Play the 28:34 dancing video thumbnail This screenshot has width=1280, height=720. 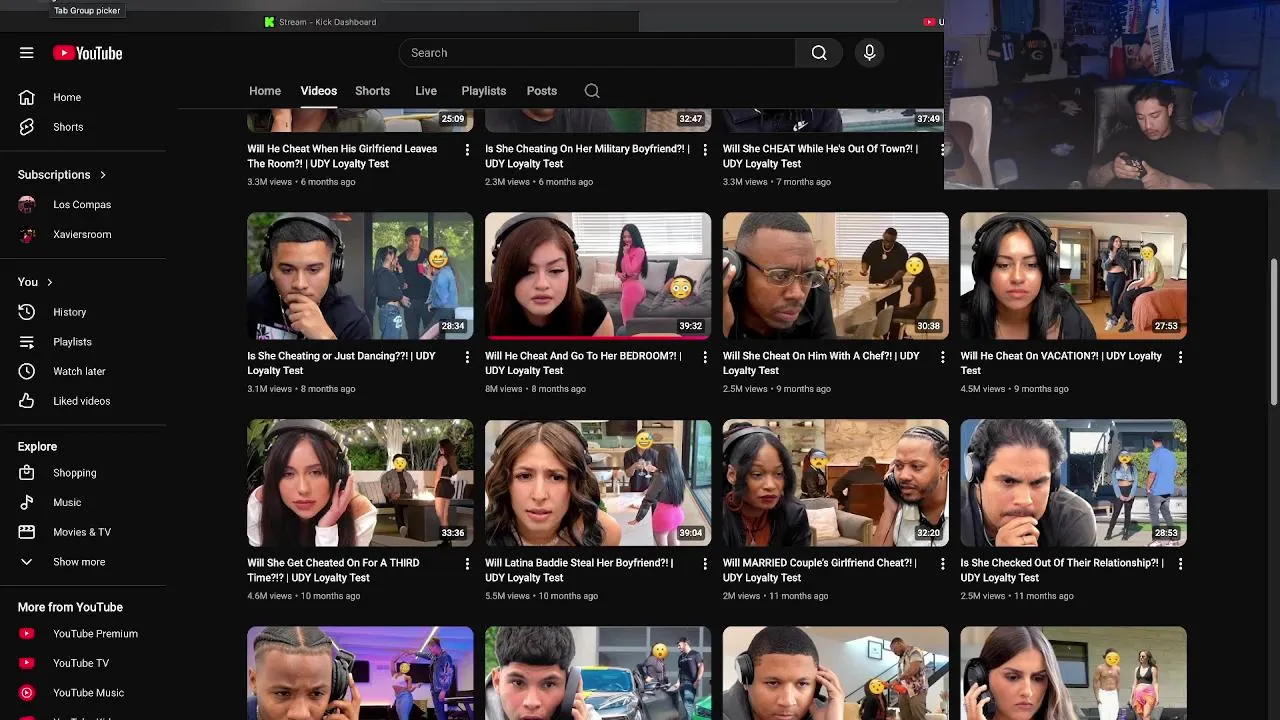[360, 276]
